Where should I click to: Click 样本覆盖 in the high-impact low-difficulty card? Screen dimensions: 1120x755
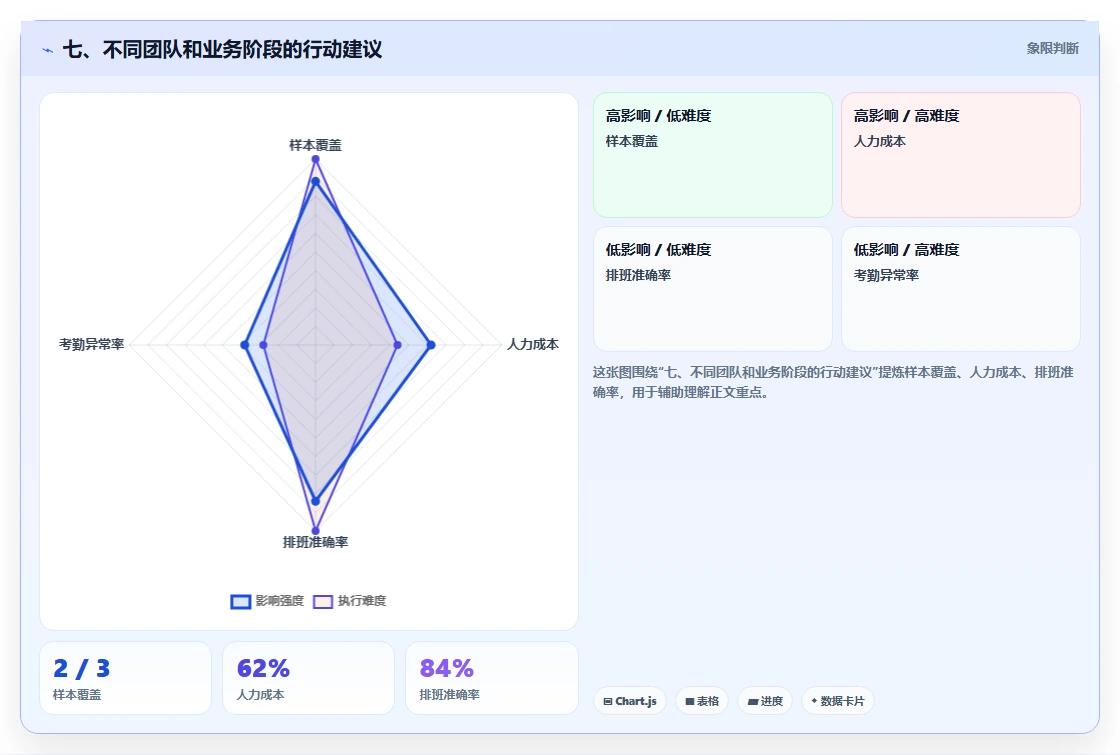tap(632, 141)
